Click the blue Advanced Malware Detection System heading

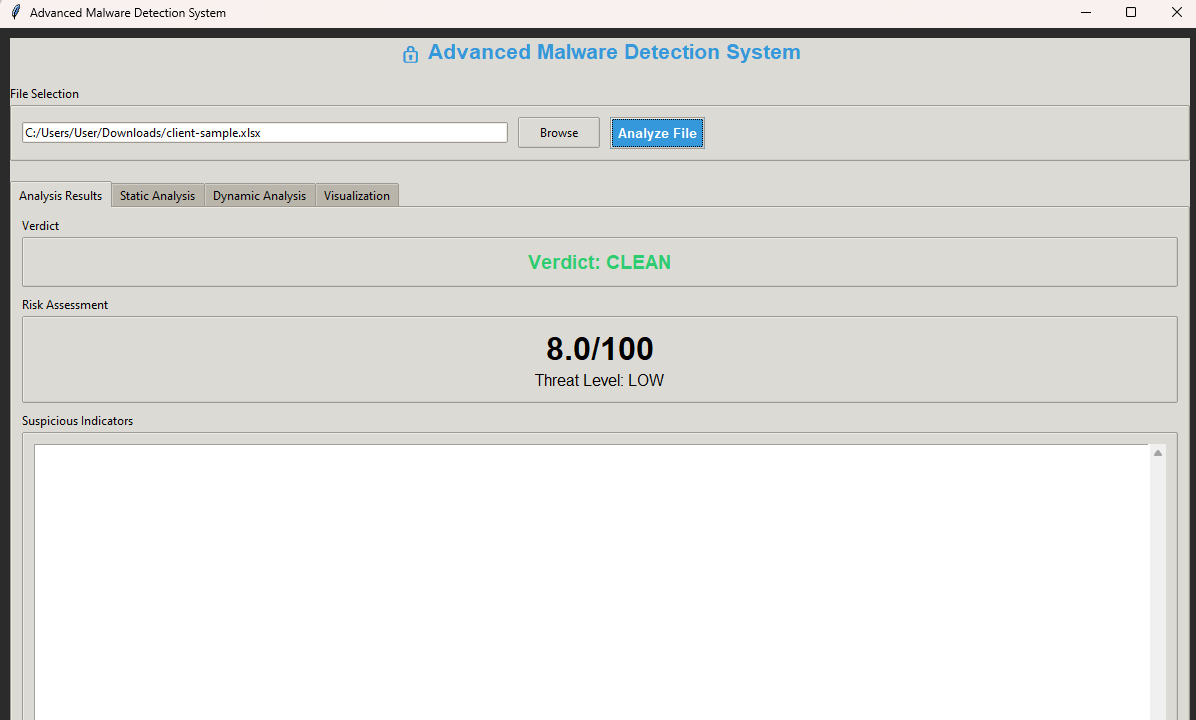pos(614,53)
